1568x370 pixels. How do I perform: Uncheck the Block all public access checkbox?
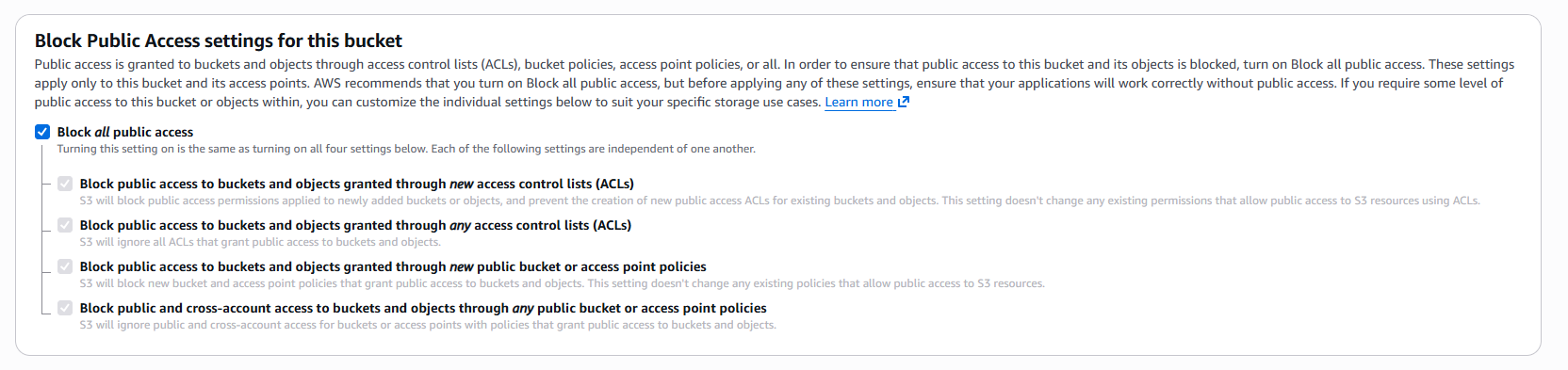point(42,132)
